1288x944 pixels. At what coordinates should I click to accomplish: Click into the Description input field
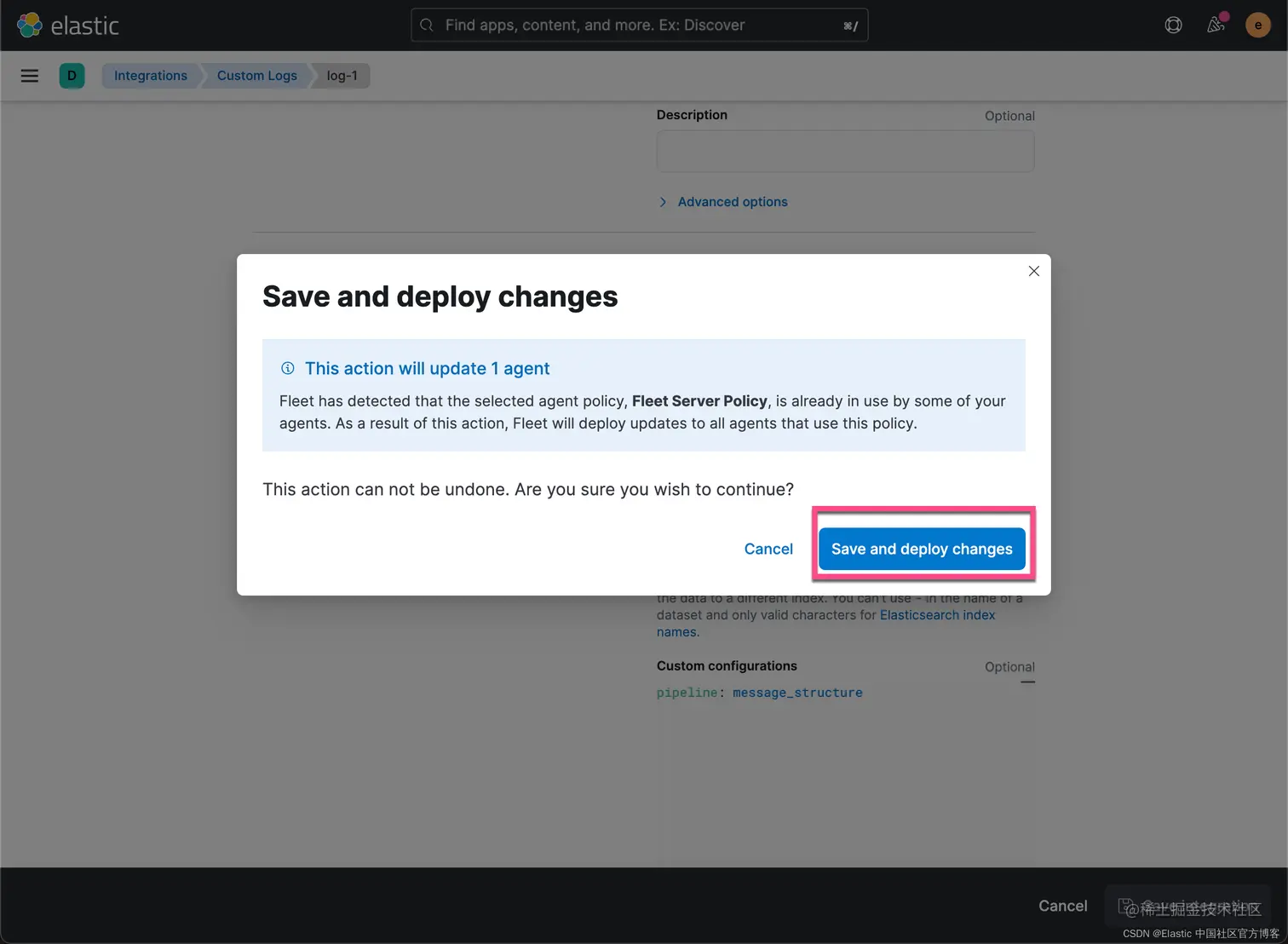[x=845, y=152]
